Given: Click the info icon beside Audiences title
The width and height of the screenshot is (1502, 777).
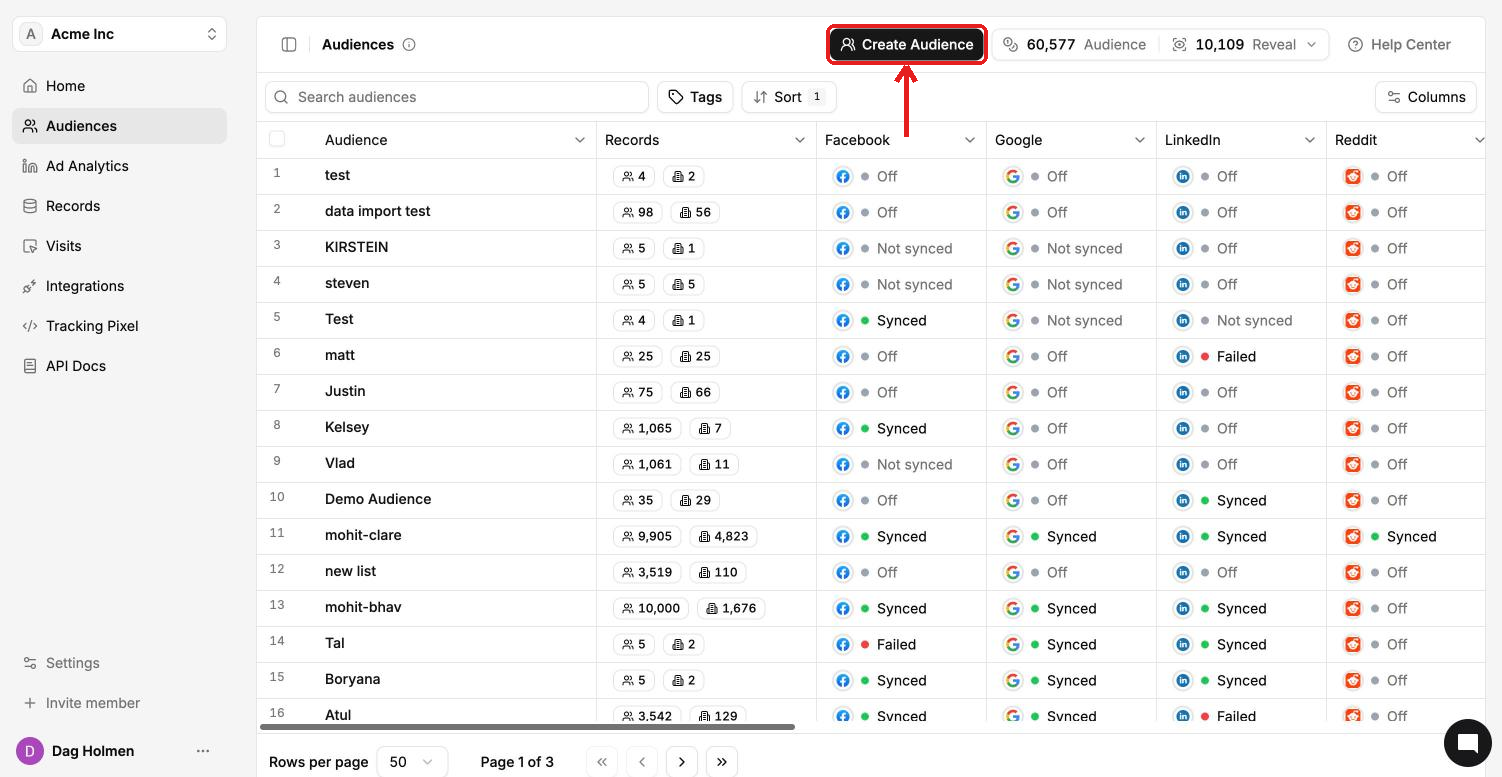Looking at the screenshot, I should click(x=409, y=44).
